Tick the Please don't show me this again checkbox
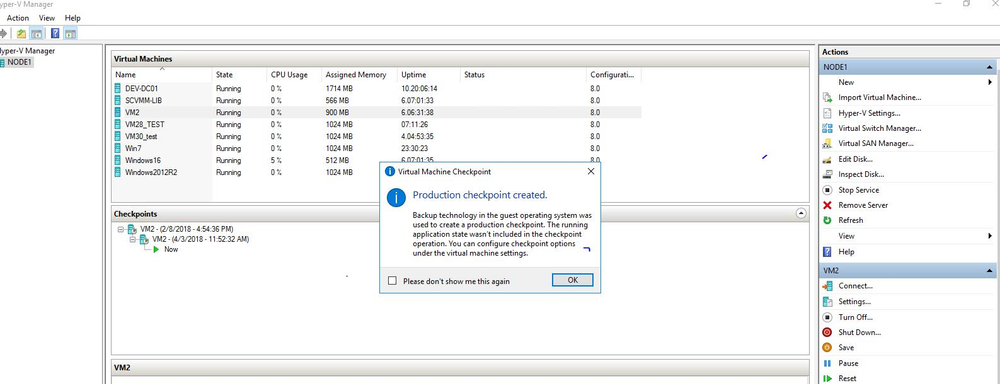The width and height of the screenshot is (1000, 384). [392, 281]
